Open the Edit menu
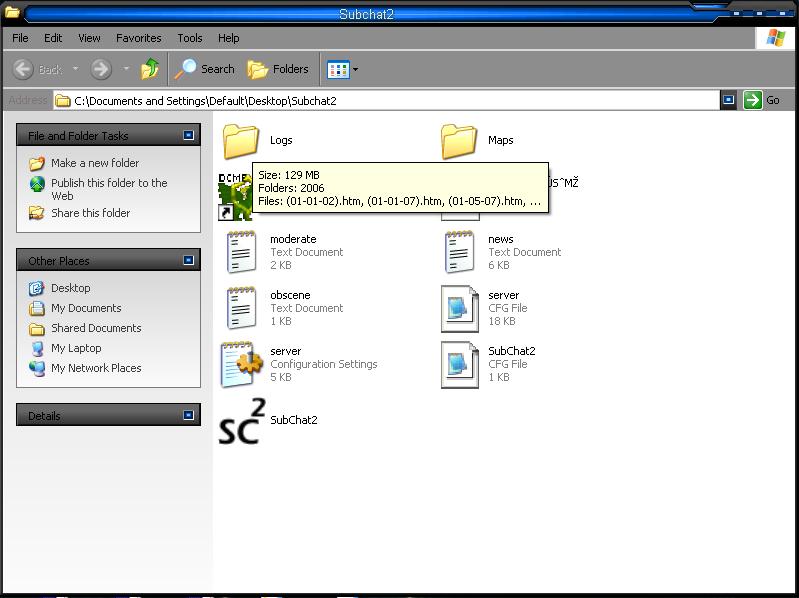 click(x=53, y=38)
